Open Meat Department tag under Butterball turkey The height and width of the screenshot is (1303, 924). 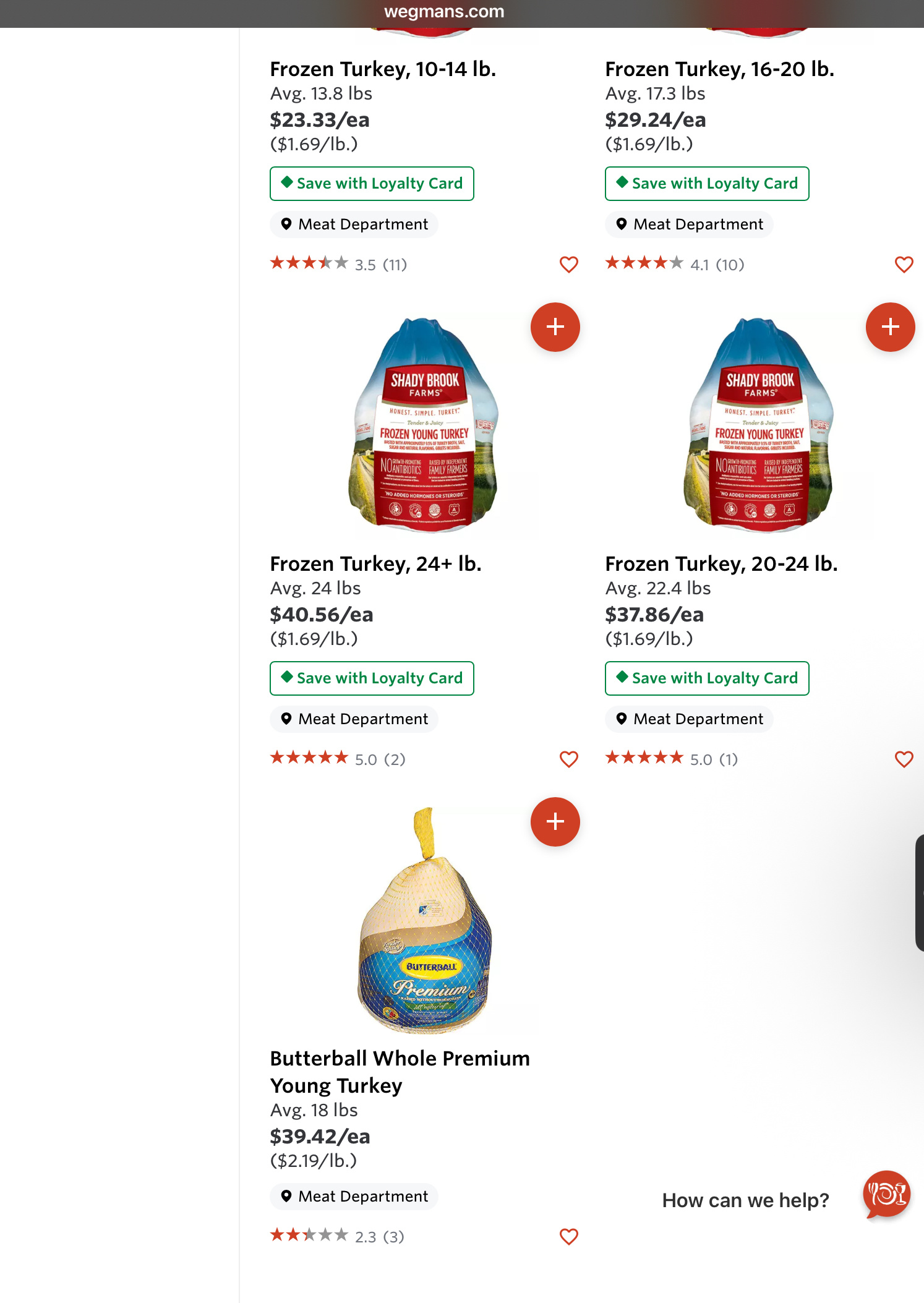click(354, 1197)
